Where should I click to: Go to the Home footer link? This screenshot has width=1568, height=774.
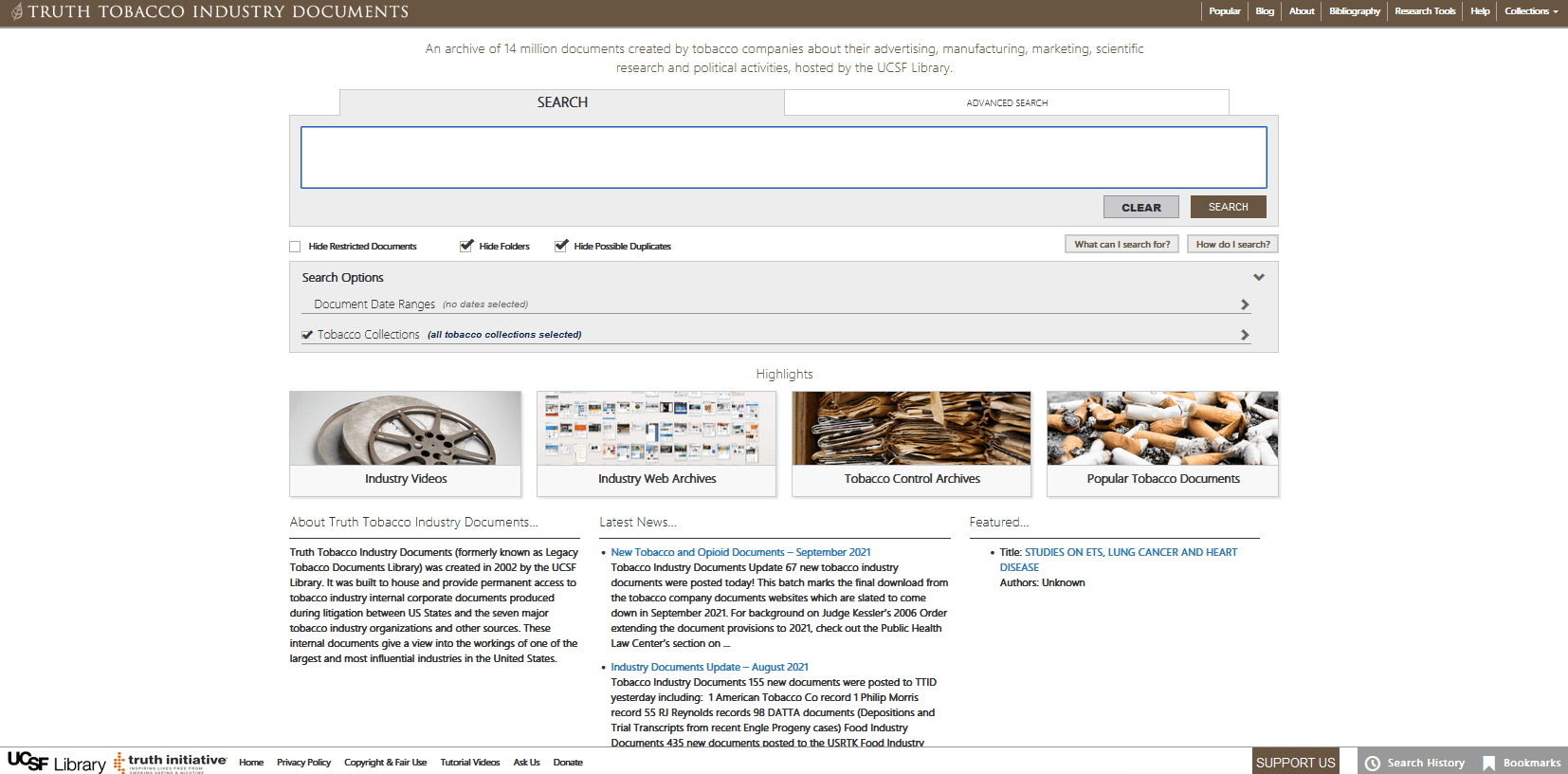[x=251, y=763]
